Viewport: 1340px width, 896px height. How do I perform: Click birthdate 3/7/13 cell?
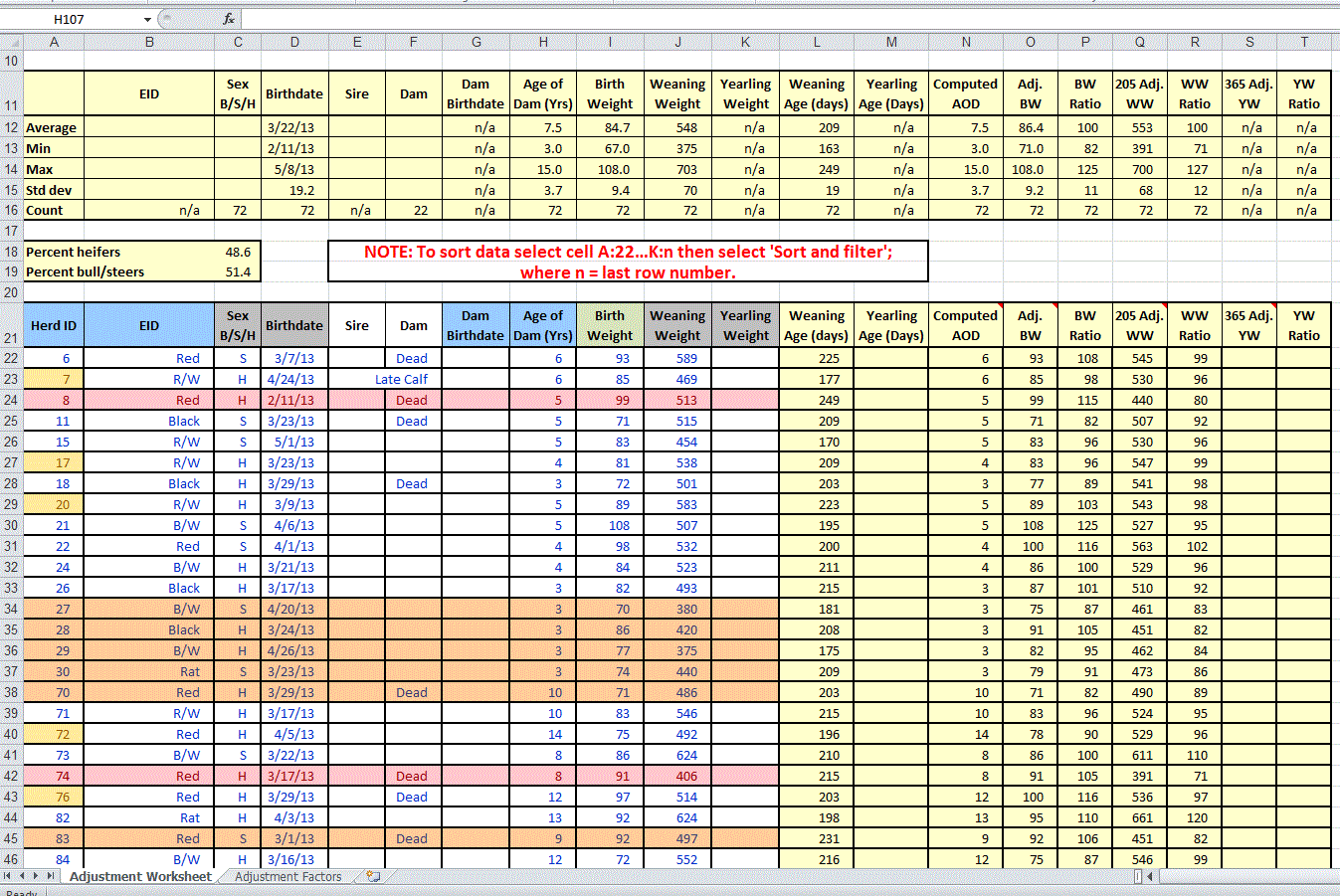294,358
